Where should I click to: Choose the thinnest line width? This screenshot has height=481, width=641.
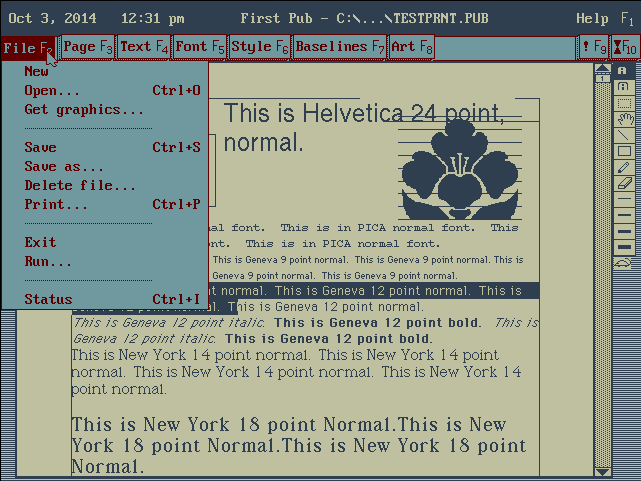coord(623,199)
